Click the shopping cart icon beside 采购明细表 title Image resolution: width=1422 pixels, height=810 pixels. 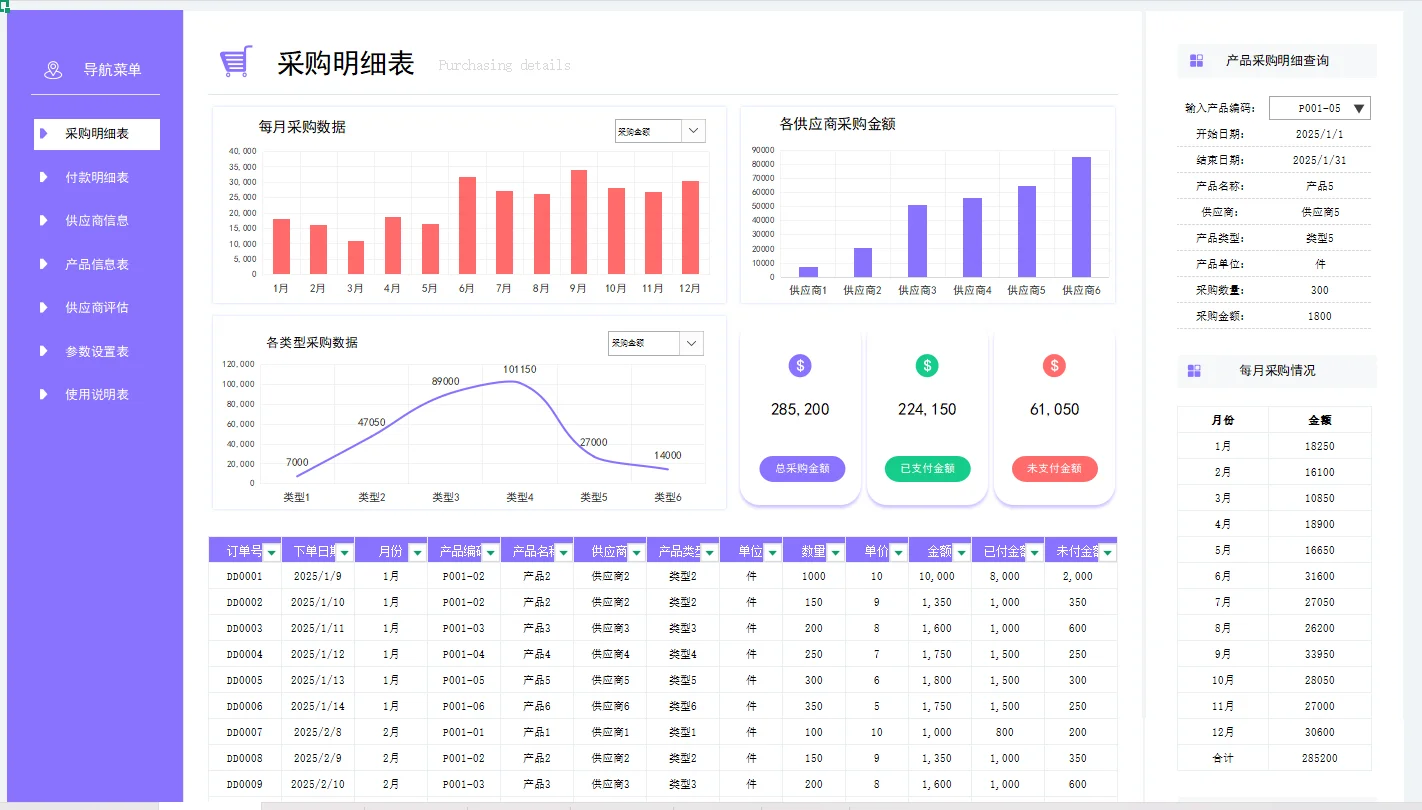tap(234, 60)
